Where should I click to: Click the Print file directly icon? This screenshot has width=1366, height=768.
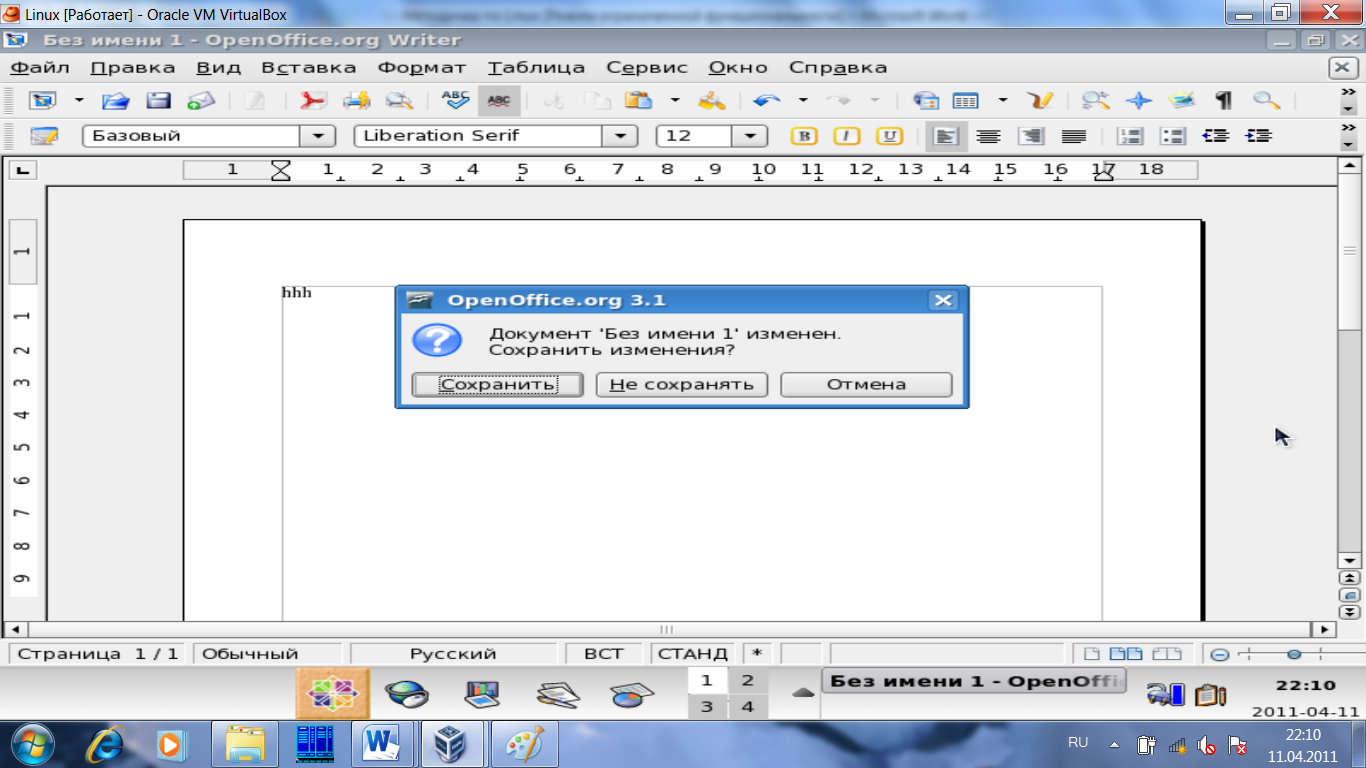[x=357, y=100]
